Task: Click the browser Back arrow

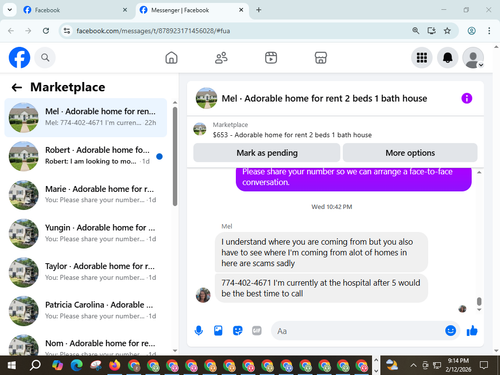Action: (11, 31)
